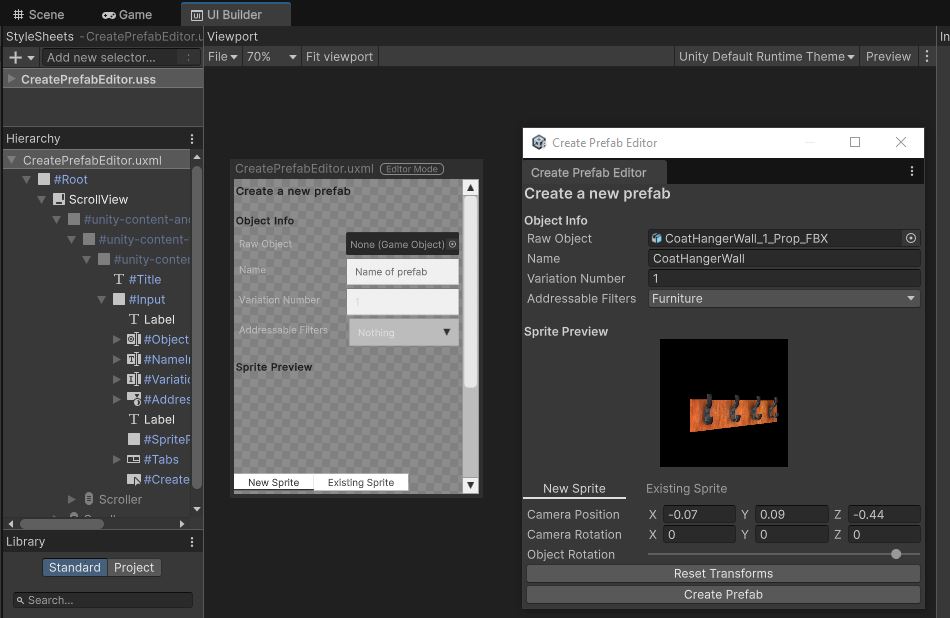Select the #Title text element in Hierarchy
This screenshot has height=618, width=950.
click(144, 279)
